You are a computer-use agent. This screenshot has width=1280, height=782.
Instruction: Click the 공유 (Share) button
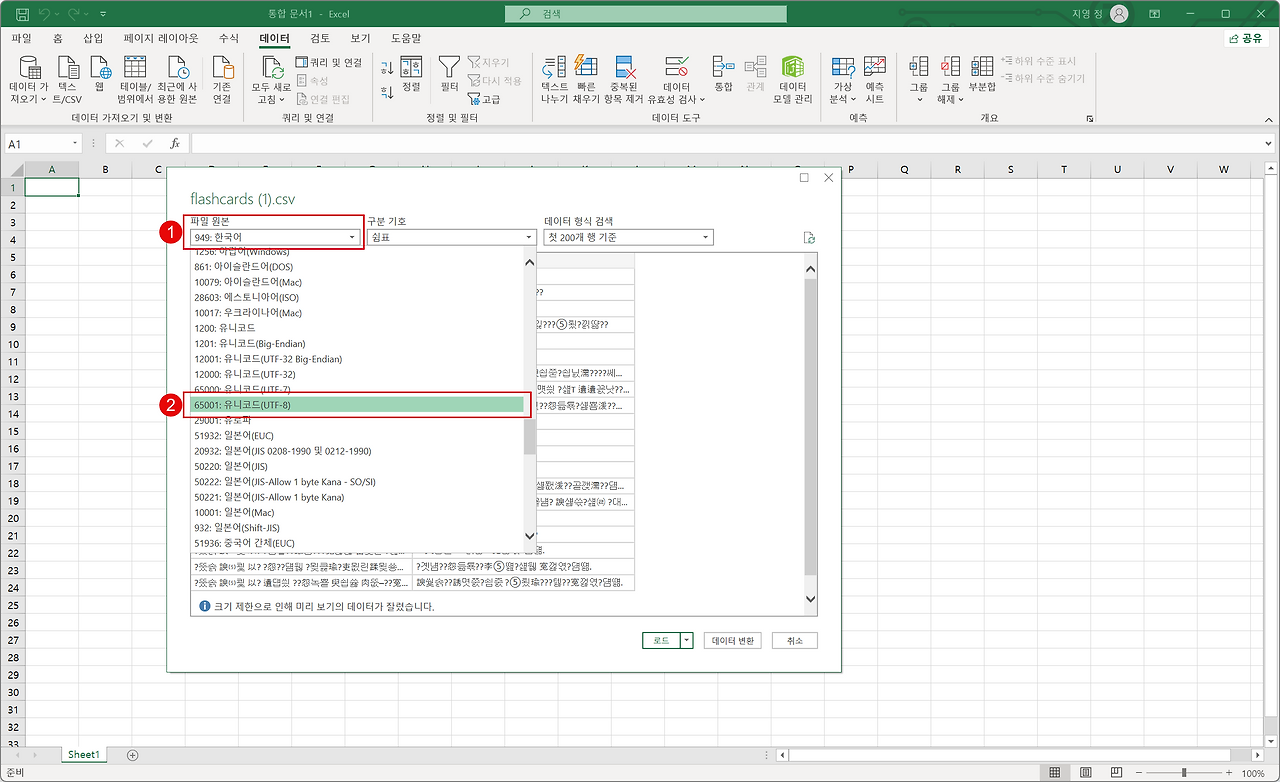(x=1245, y=38)
